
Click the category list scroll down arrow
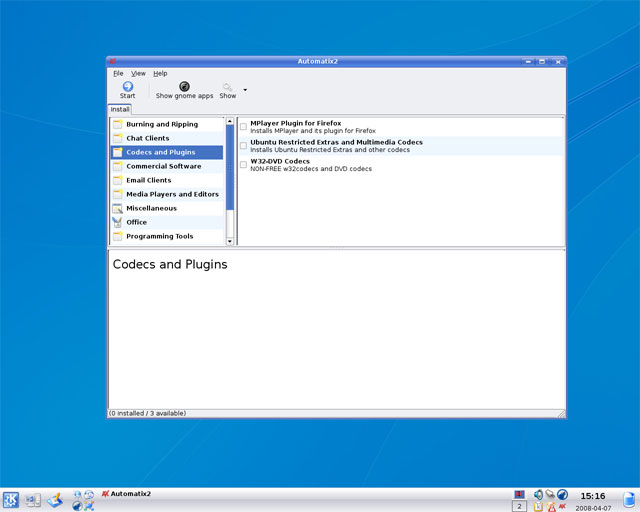[x=230, y=241]
